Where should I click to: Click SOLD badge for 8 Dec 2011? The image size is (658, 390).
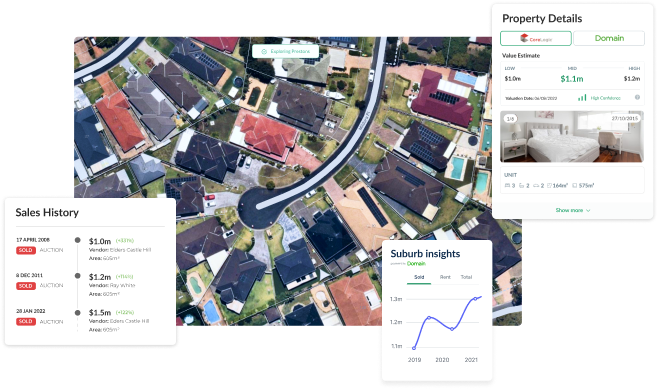(x=26, y=286)
